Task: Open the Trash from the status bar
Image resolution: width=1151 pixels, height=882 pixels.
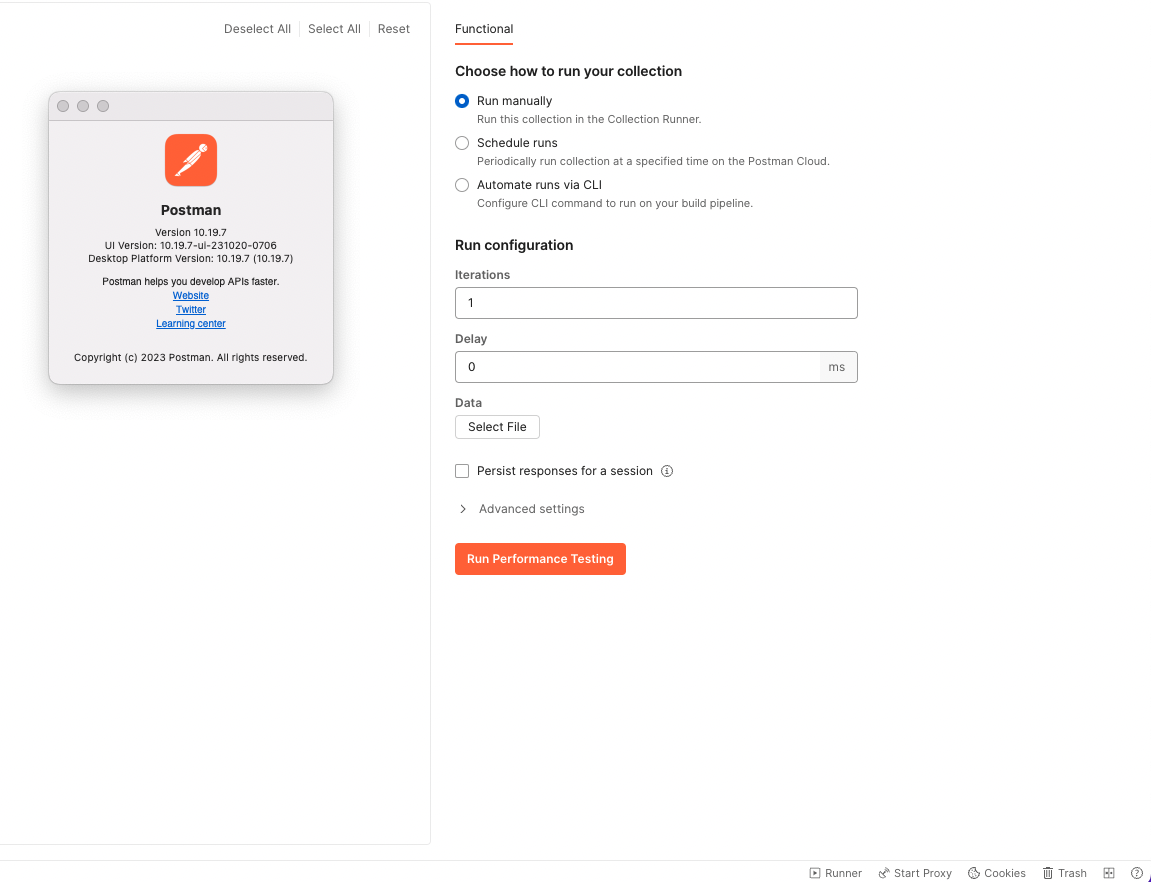Action: (1063, 873)
